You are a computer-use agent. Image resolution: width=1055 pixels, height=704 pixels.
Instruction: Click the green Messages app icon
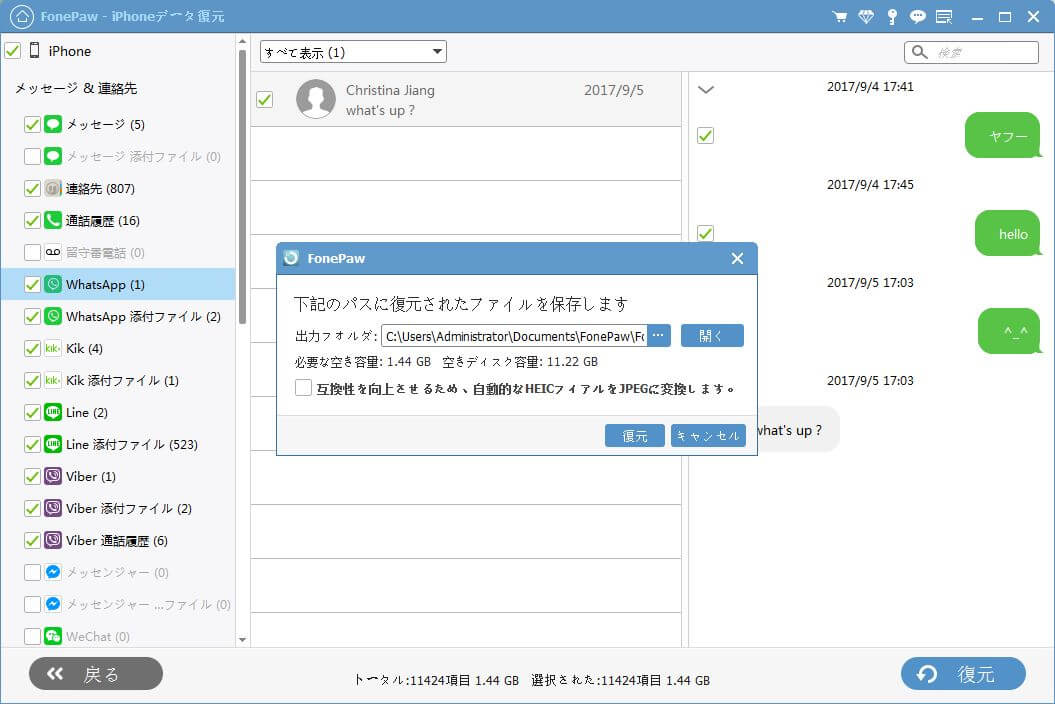[53, 125]
